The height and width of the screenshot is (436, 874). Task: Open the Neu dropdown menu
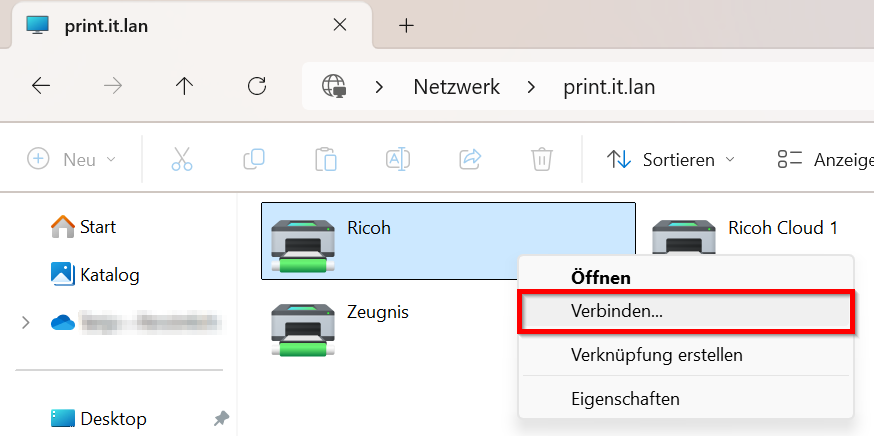pos(71,159)
